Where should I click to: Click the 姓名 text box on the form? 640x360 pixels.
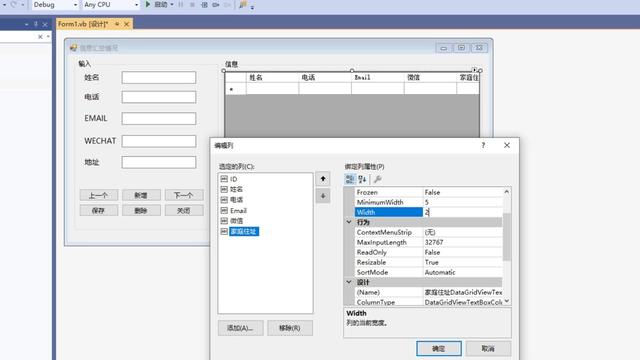coord(159,78)
